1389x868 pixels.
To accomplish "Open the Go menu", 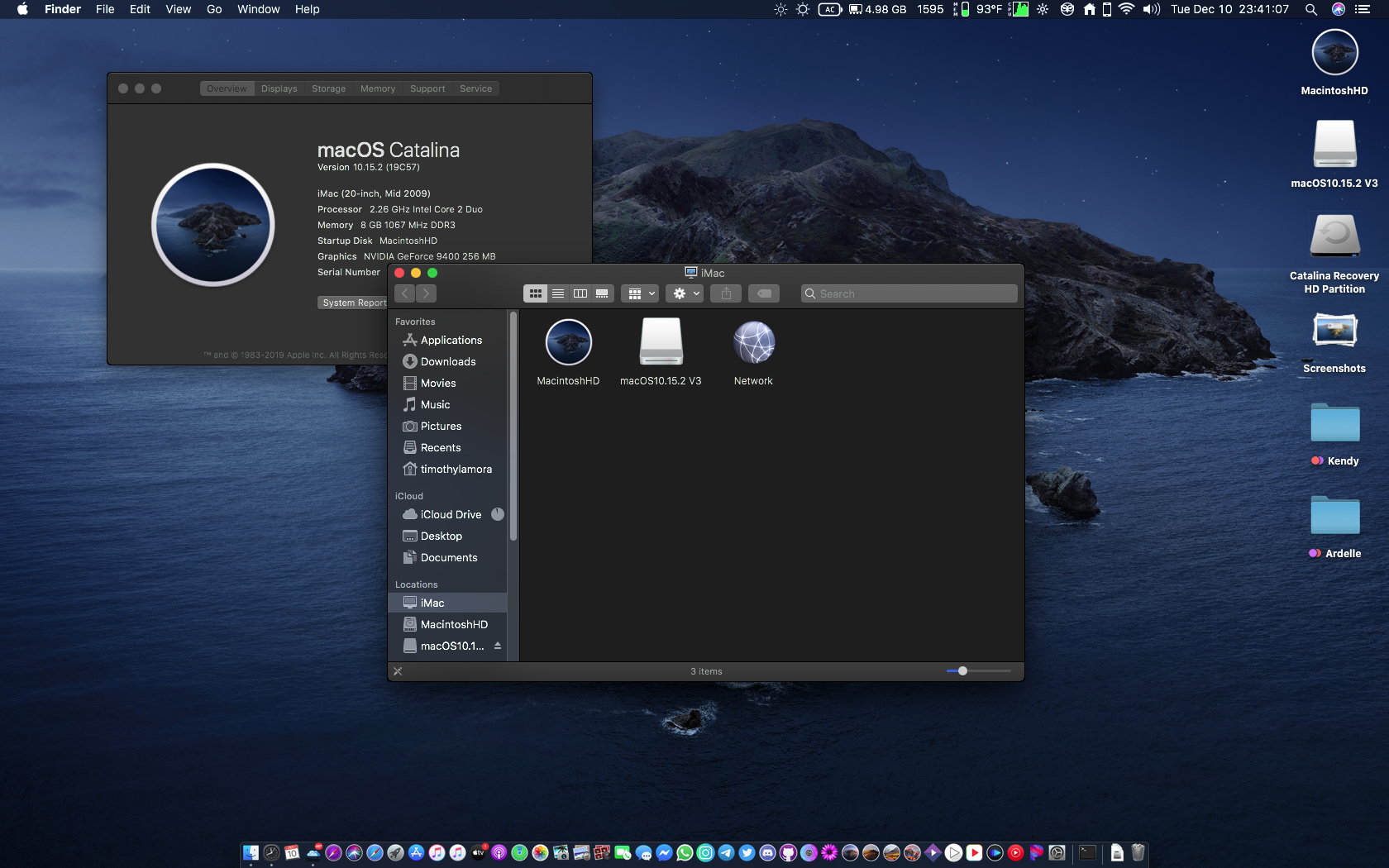I will point(214,9).
